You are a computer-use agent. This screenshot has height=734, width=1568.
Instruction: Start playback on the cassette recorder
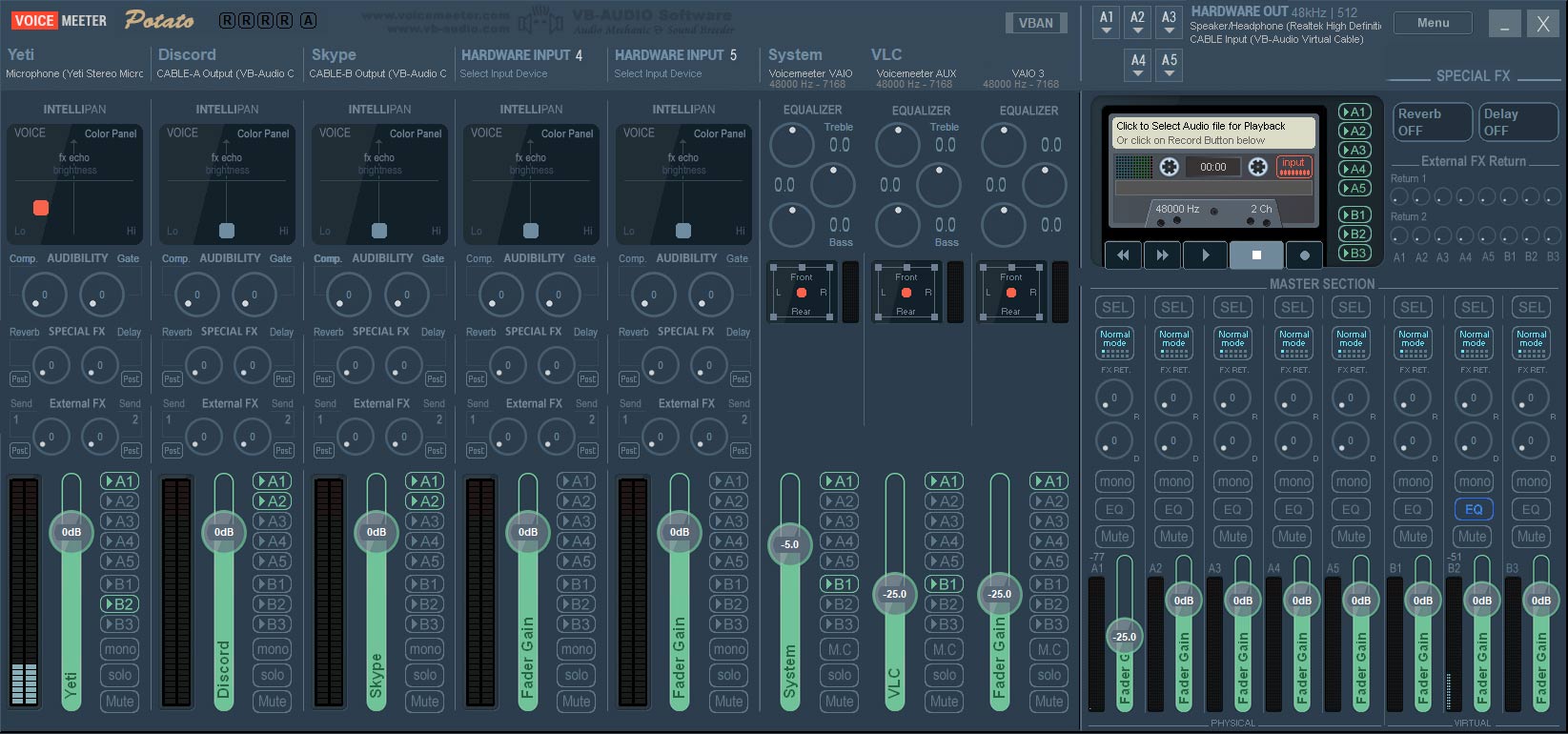1206,255
